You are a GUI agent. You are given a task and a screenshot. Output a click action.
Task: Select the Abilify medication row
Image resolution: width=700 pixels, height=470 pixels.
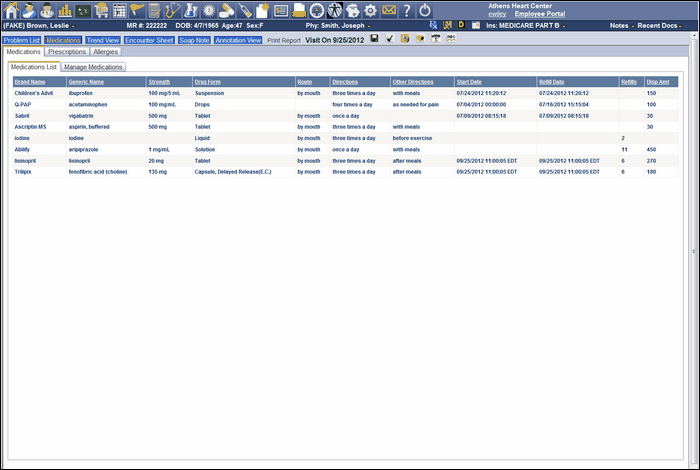tap(346, 150)
